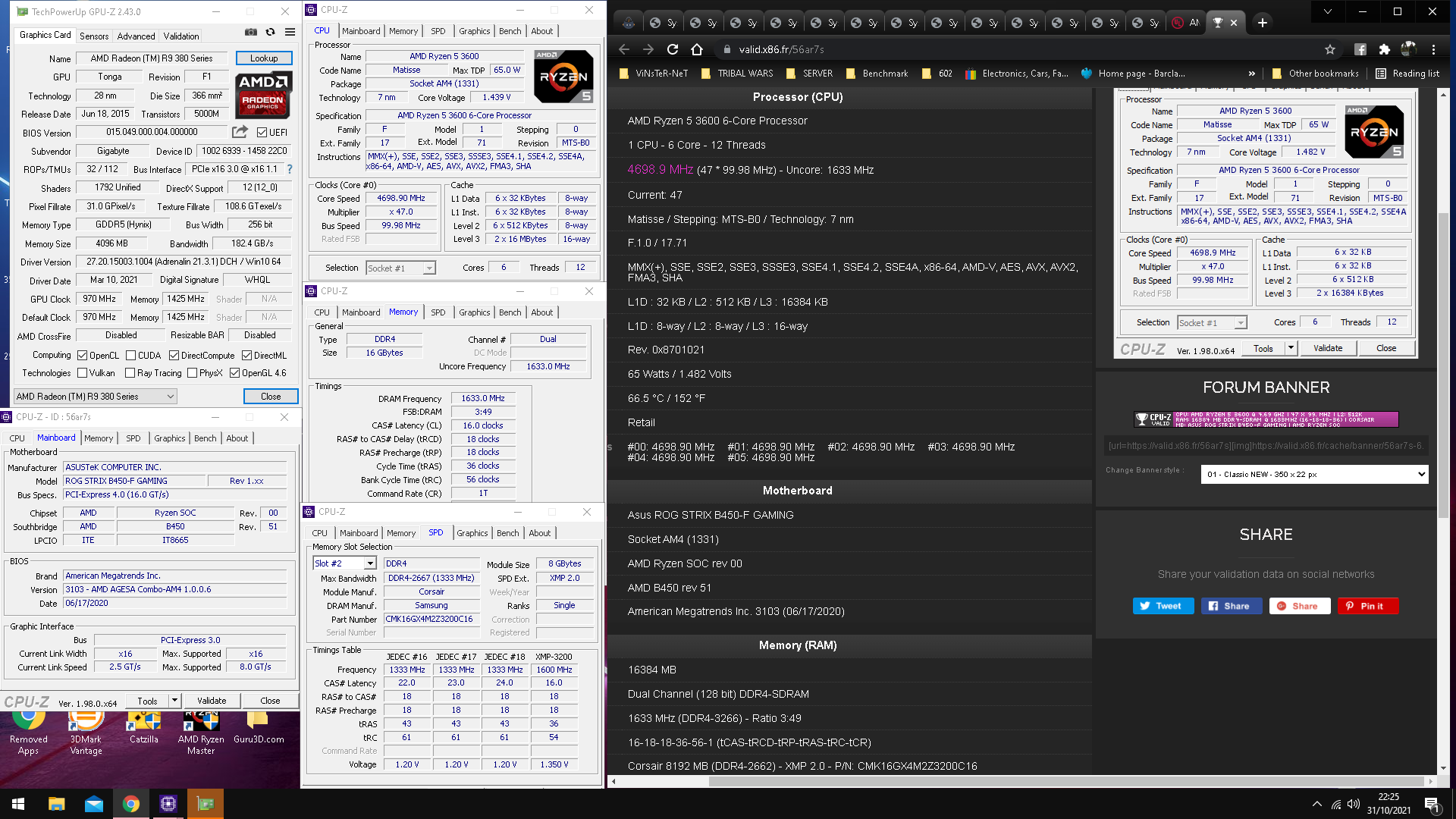Screen dimensions: 1456x819
Task: Toggle the Ray Tracing checkbox
Action: click(130, 372)
